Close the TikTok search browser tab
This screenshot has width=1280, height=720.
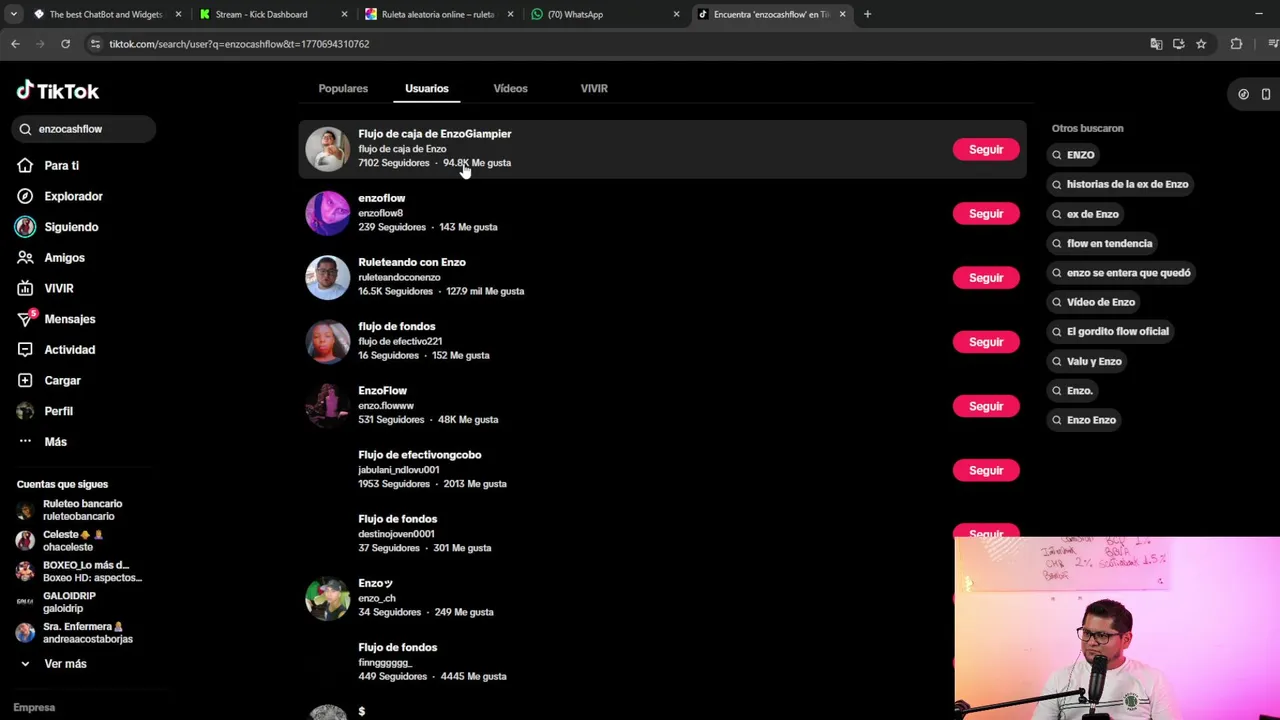point(842,14)
